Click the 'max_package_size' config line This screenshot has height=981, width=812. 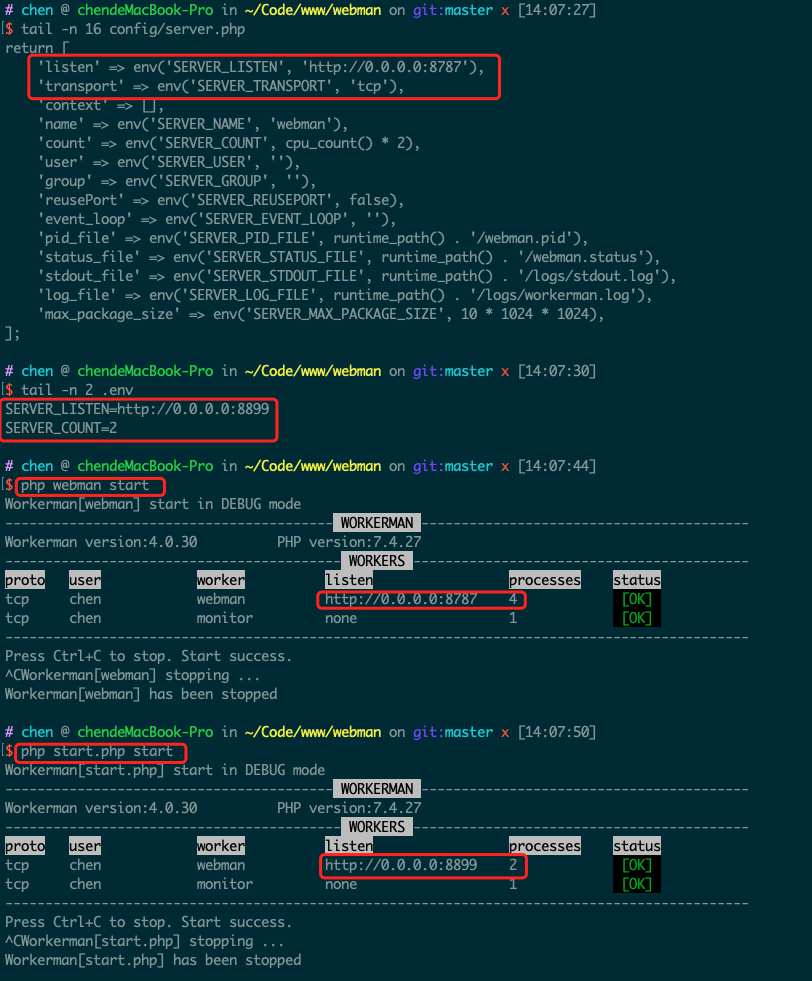(x=322, y=314)
